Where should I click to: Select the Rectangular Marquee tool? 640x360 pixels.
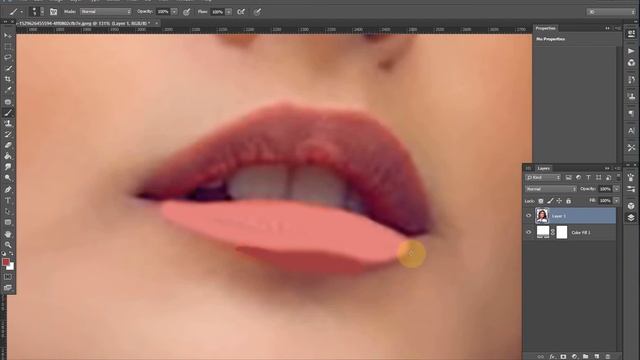point(8,47)
